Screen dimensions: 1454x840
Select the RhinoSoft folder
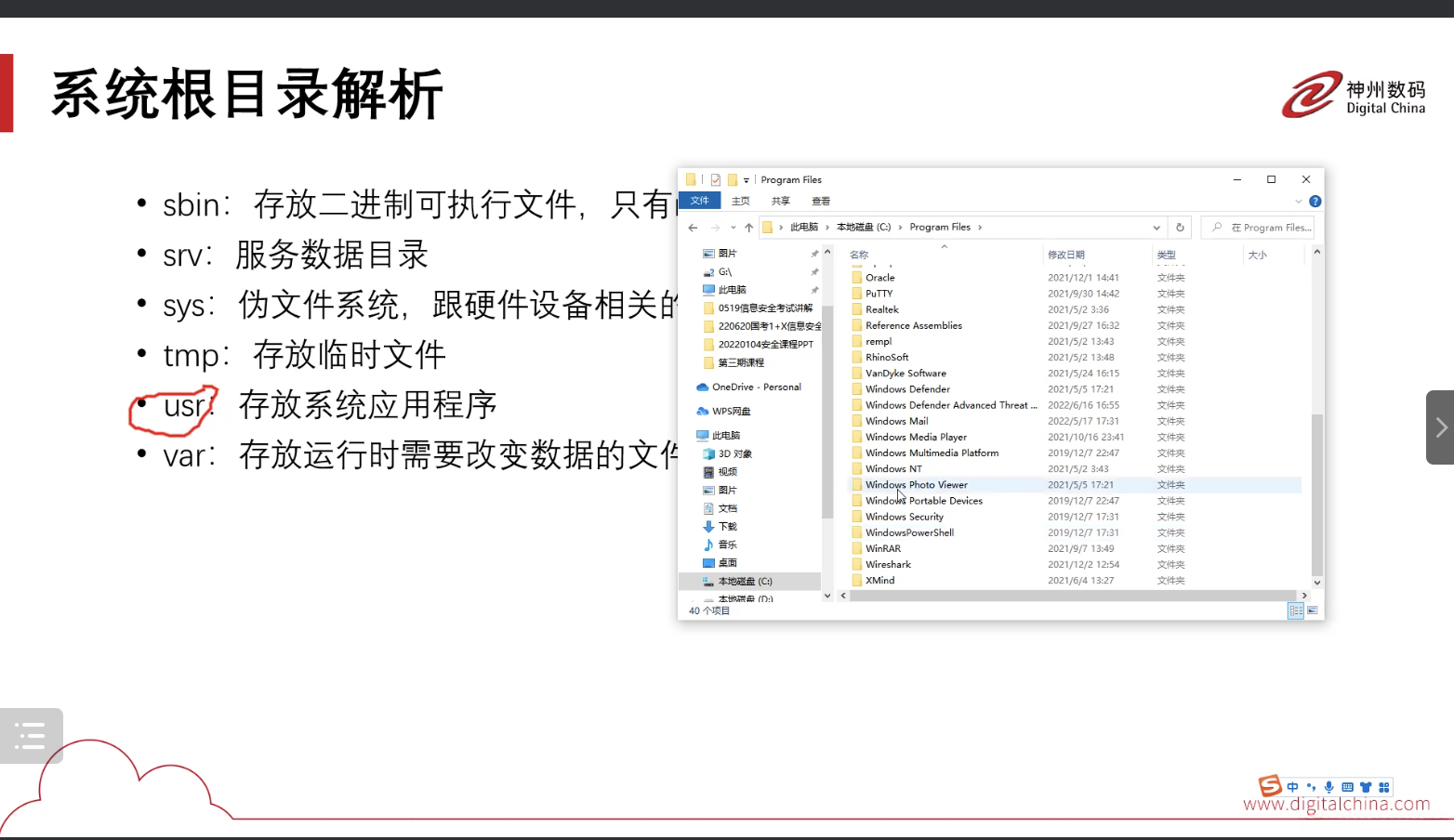887,358
